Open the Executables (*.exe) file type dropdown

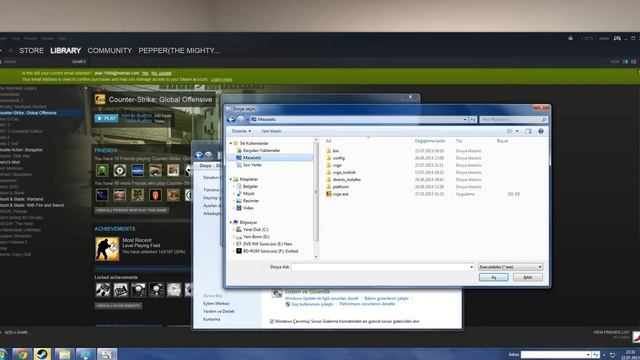click(510, 267)
